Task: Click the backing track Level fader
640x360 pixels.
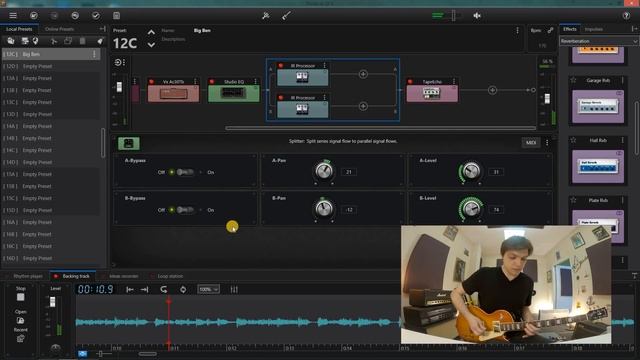Action: 53,302
